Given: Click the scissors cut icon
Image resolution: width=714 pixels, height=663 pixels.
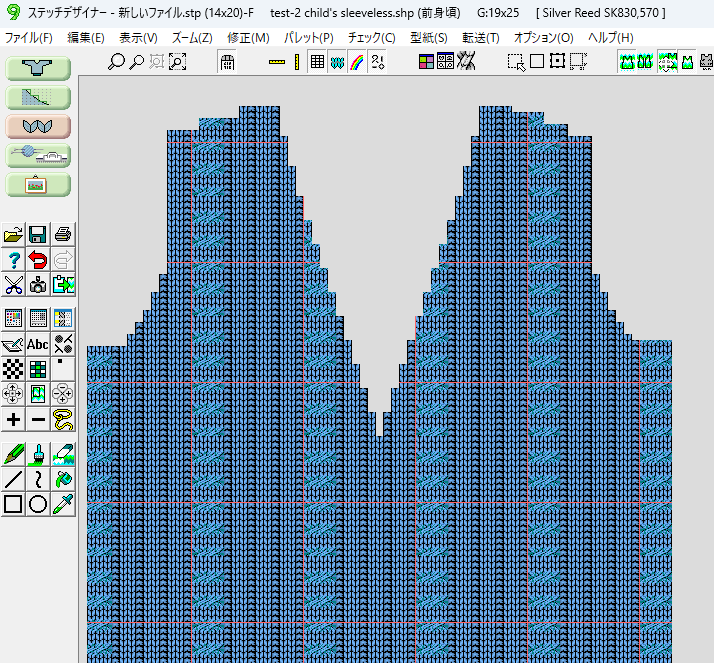Looking at the screenshot, I should click(x=13, y=285).
